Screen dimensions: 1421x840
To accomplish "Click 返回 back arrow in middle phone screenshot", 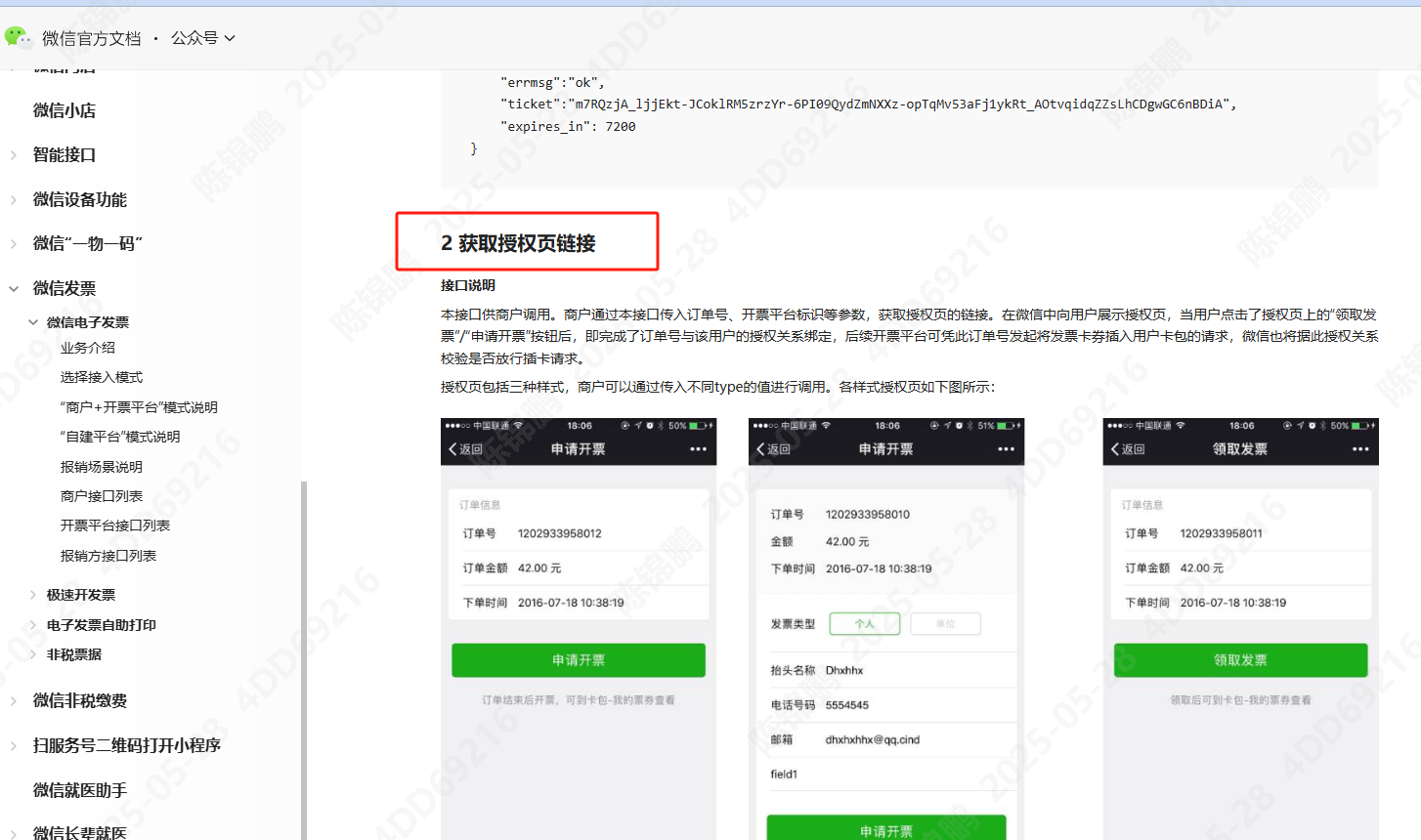I will point(773,449).
